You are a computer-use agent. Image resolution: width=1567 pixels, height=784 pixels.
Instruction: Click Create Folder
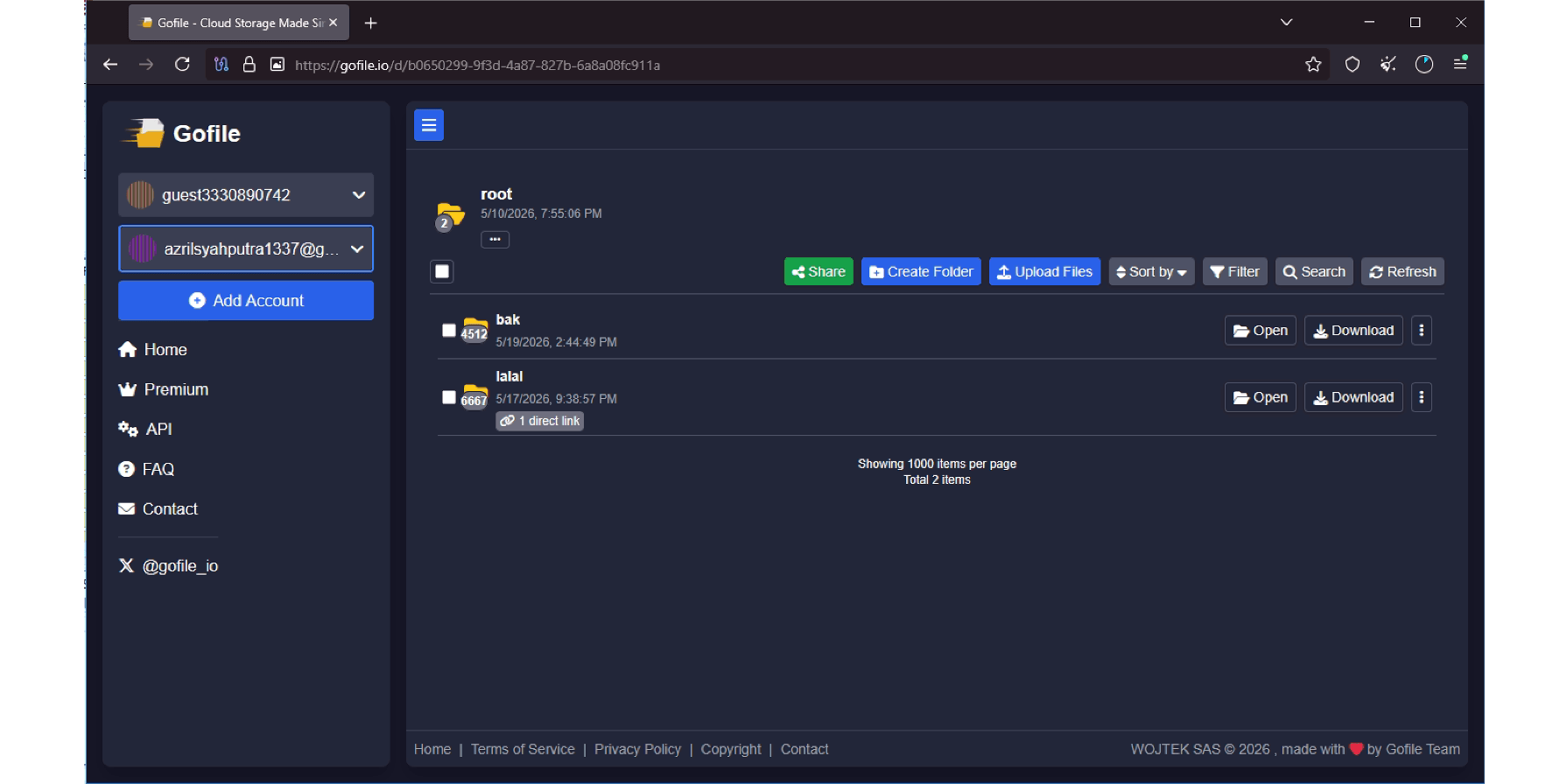click(x=921, y=271)
